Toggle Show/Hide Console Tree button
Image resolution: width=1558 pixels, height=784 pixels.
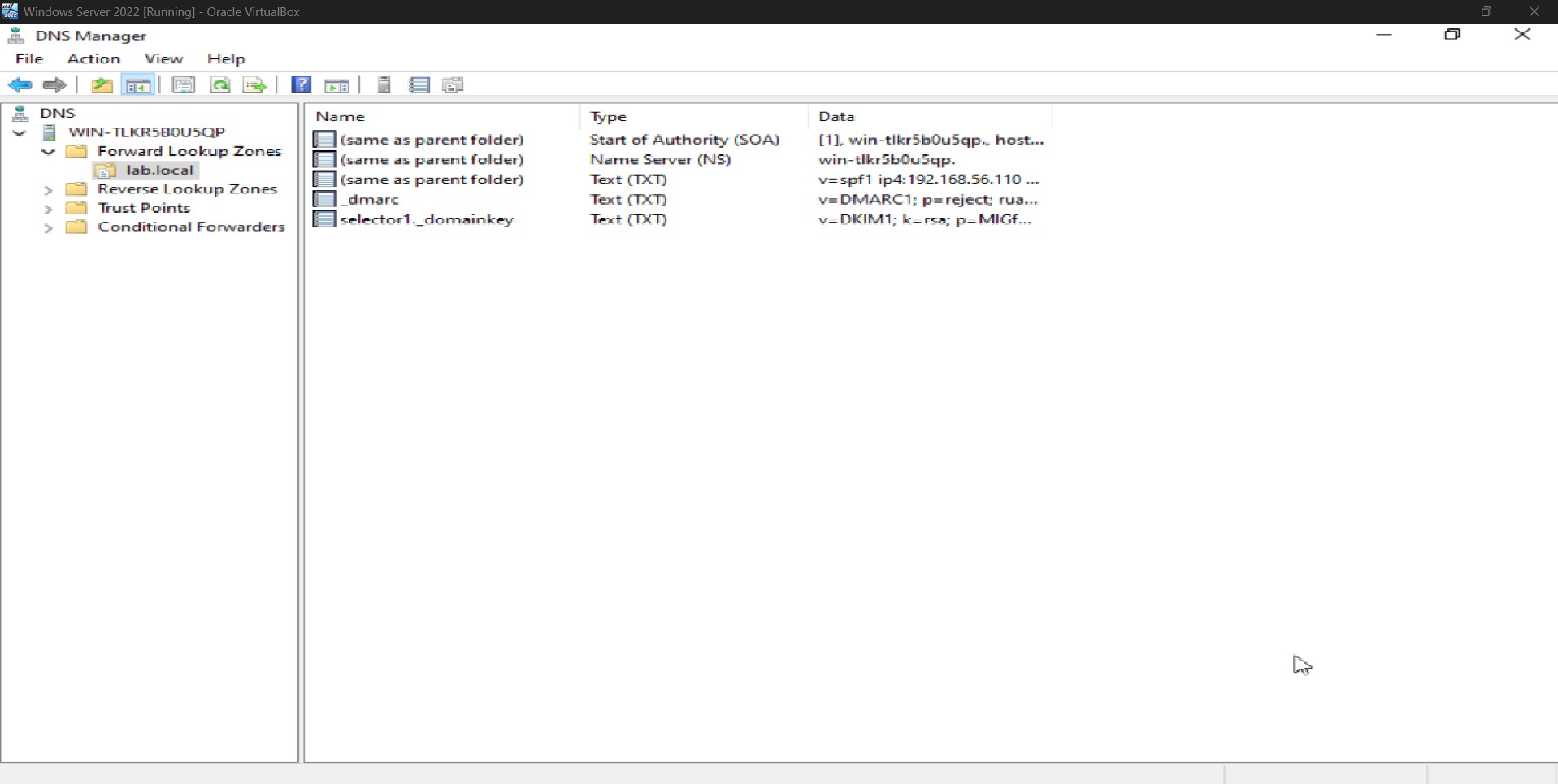[138, 84]
